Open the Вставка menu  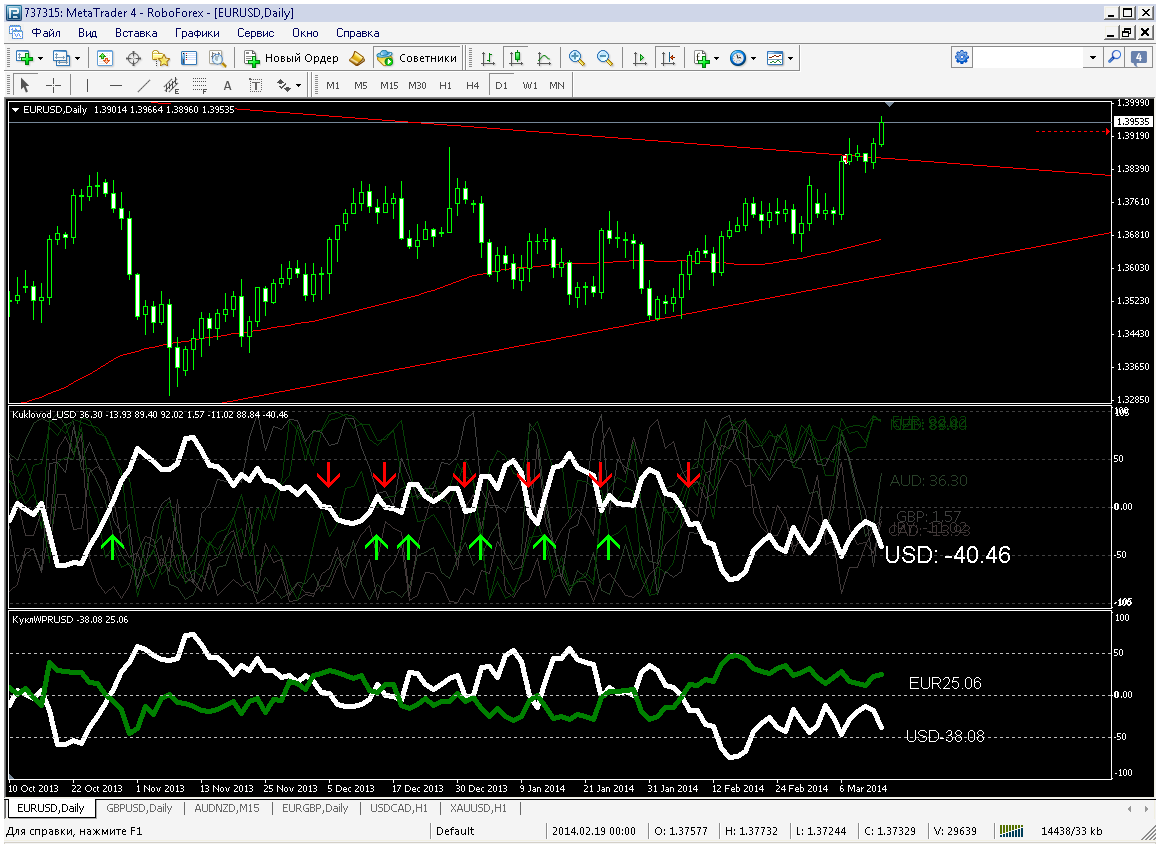[136, 33]
